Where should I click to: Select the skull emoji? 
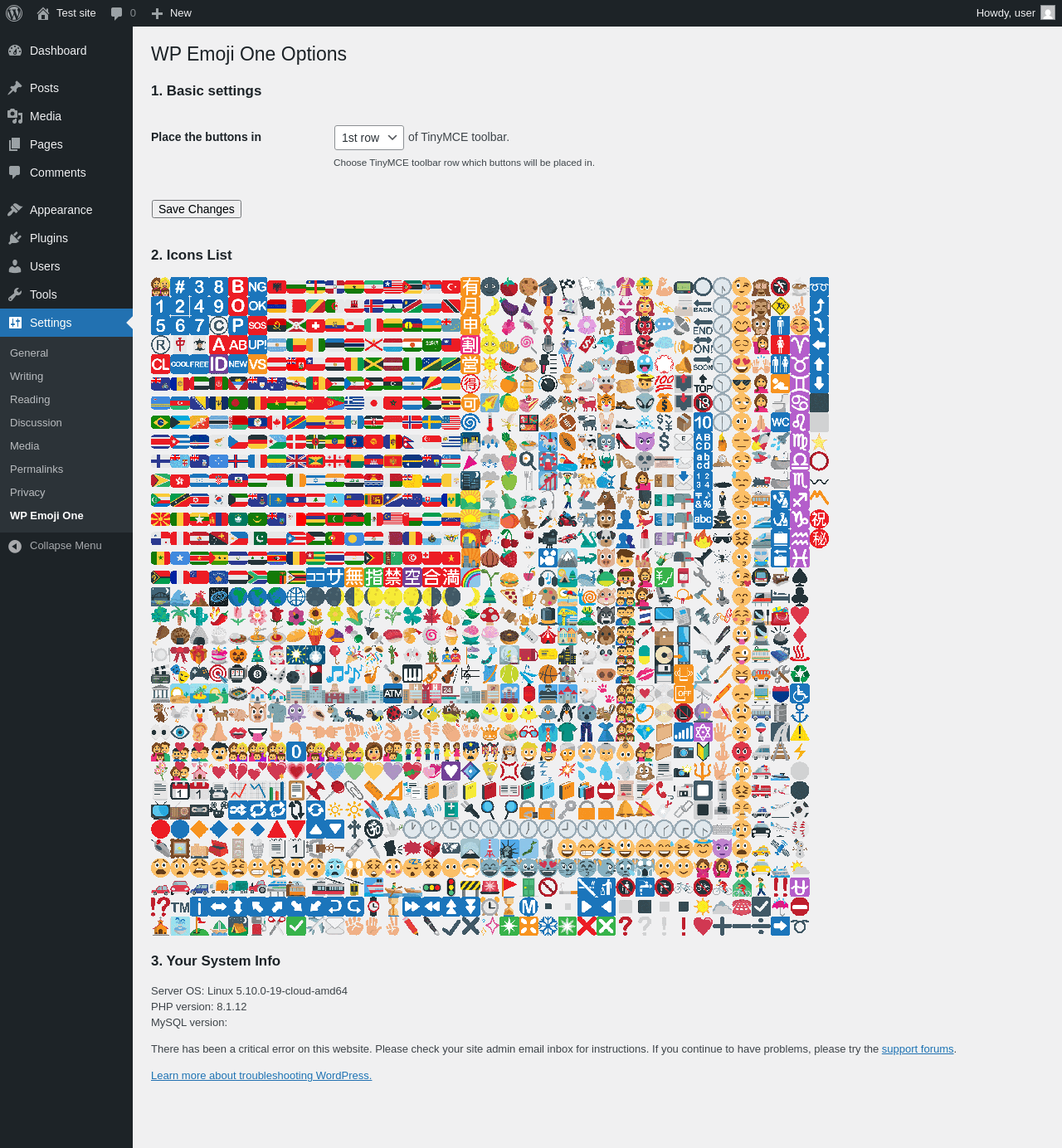click(x=645, y=460)
